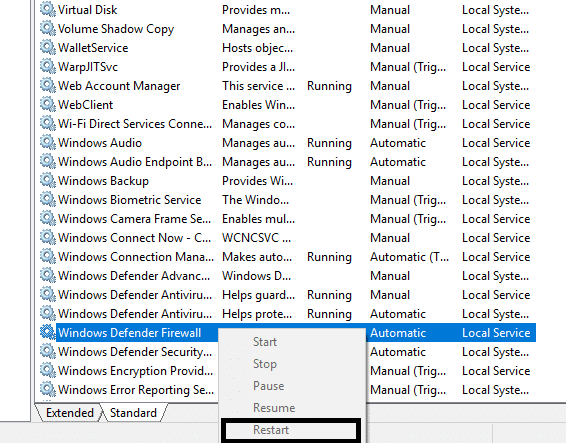Choose Start from the context menu
This screenshot has height=443, width=566.
click(x=265, y=342)
